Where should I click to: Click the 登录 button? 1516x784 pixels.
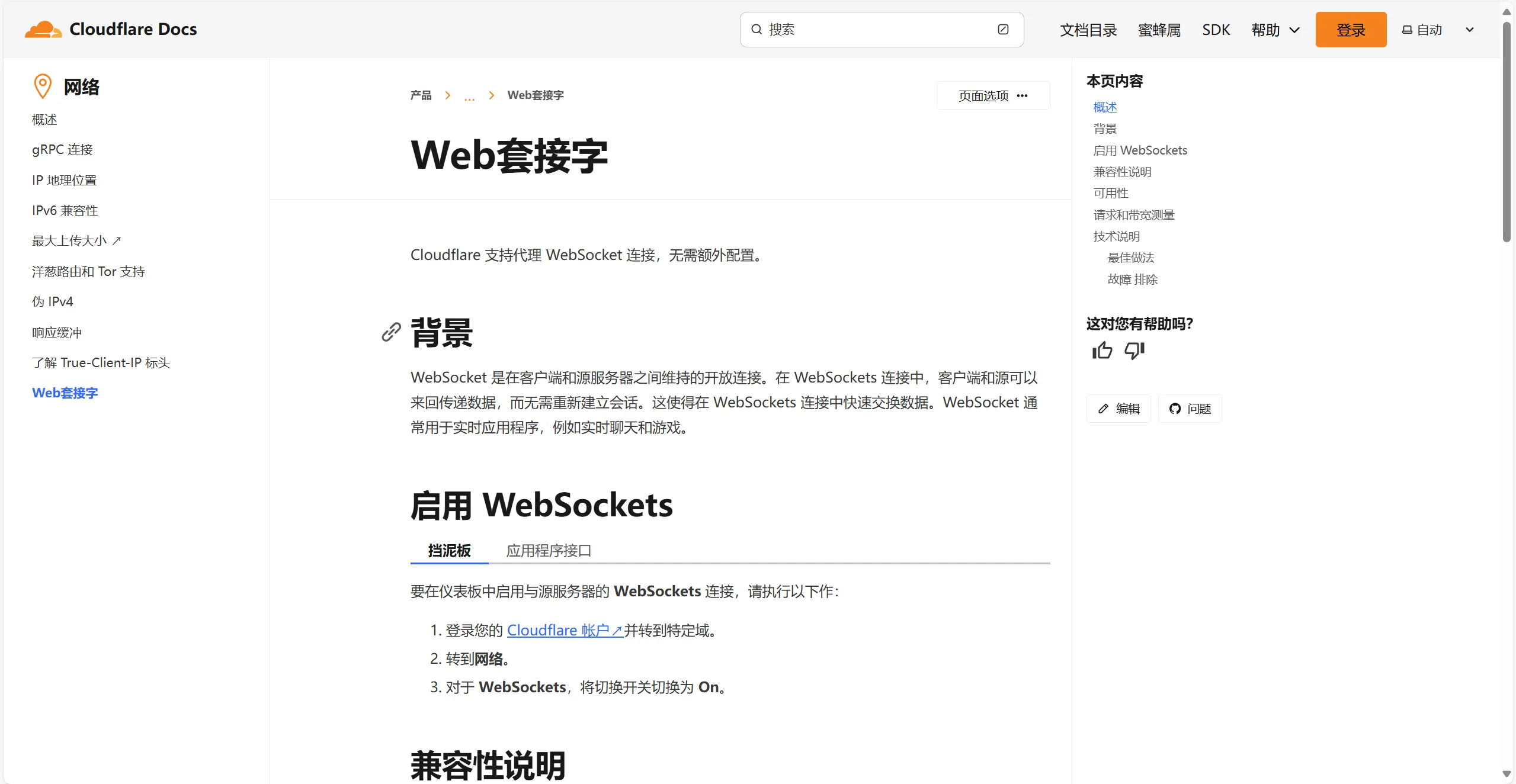1351,29
